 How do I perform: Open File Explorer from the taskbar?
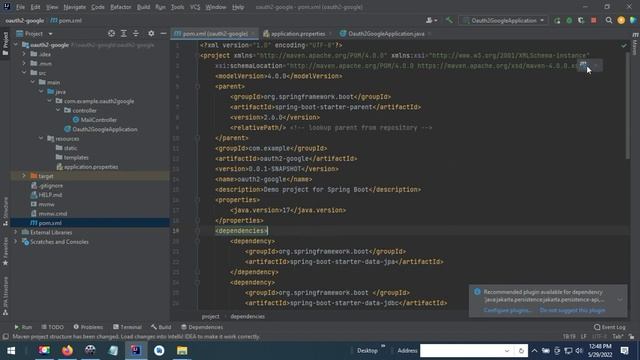coord(182,351)
